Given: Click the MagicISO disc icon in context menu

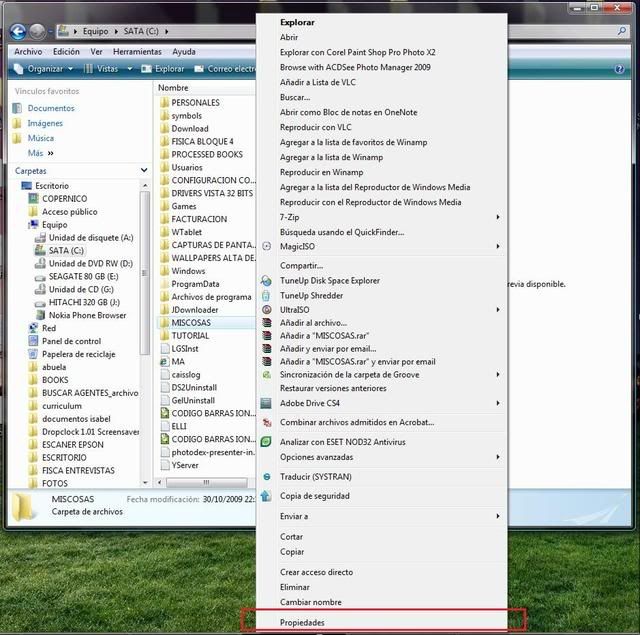Looking at the screenshot, I should click(266, 246).
